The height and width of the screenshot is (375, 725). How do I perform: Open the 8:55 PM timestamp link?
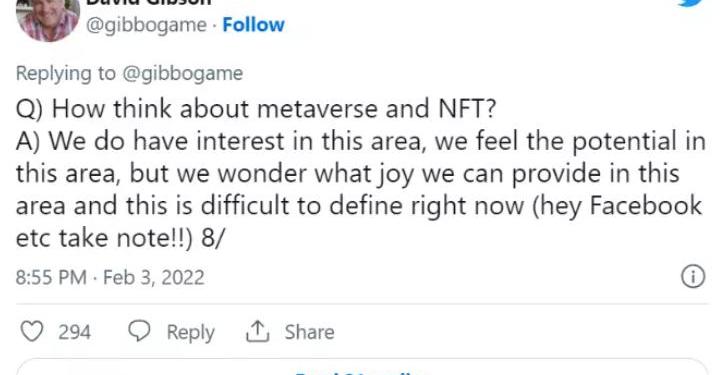point(51,277)
